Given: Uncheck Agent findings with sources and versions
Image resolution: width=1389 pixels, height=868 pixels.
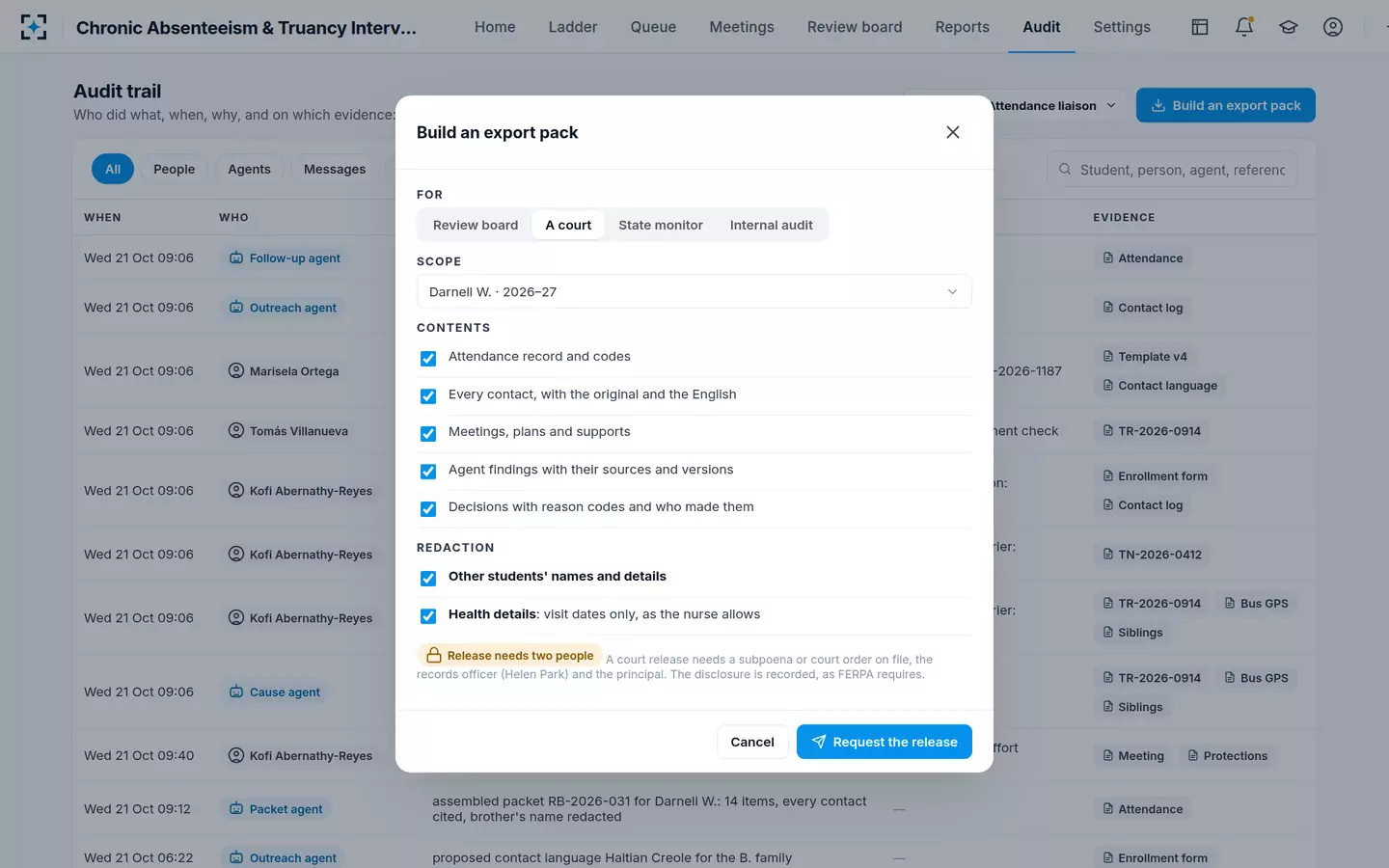Looking at the screenshot, I should pyautogui.click(x=428, y=472).
